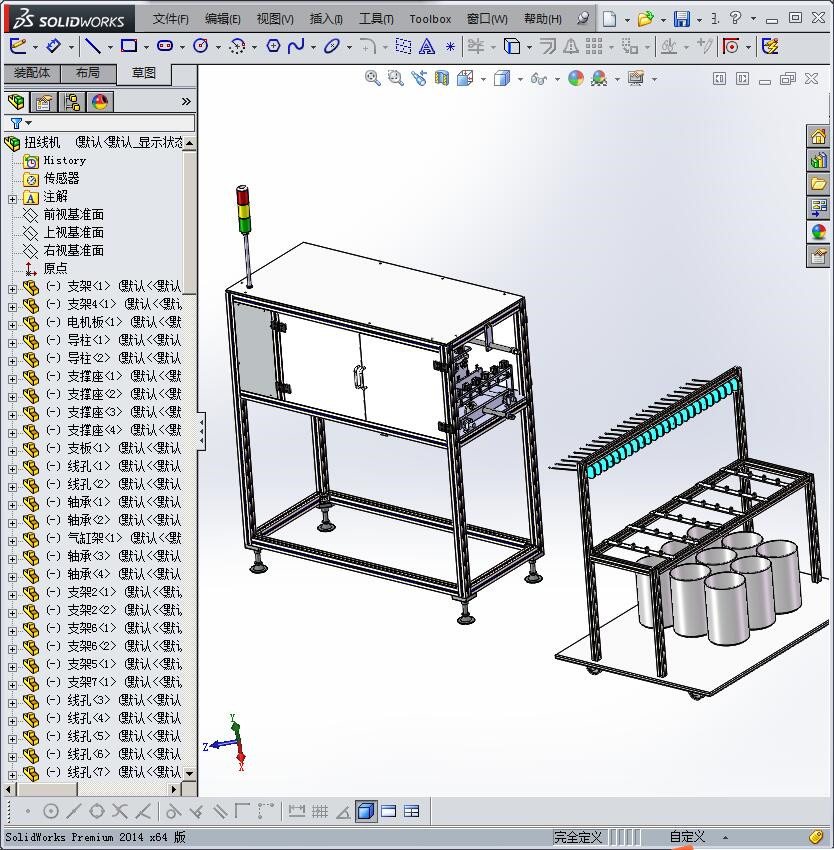Viewport: 834px width, 850px height.
Task: Open the Toolbox menu
Action: [430, 19]
